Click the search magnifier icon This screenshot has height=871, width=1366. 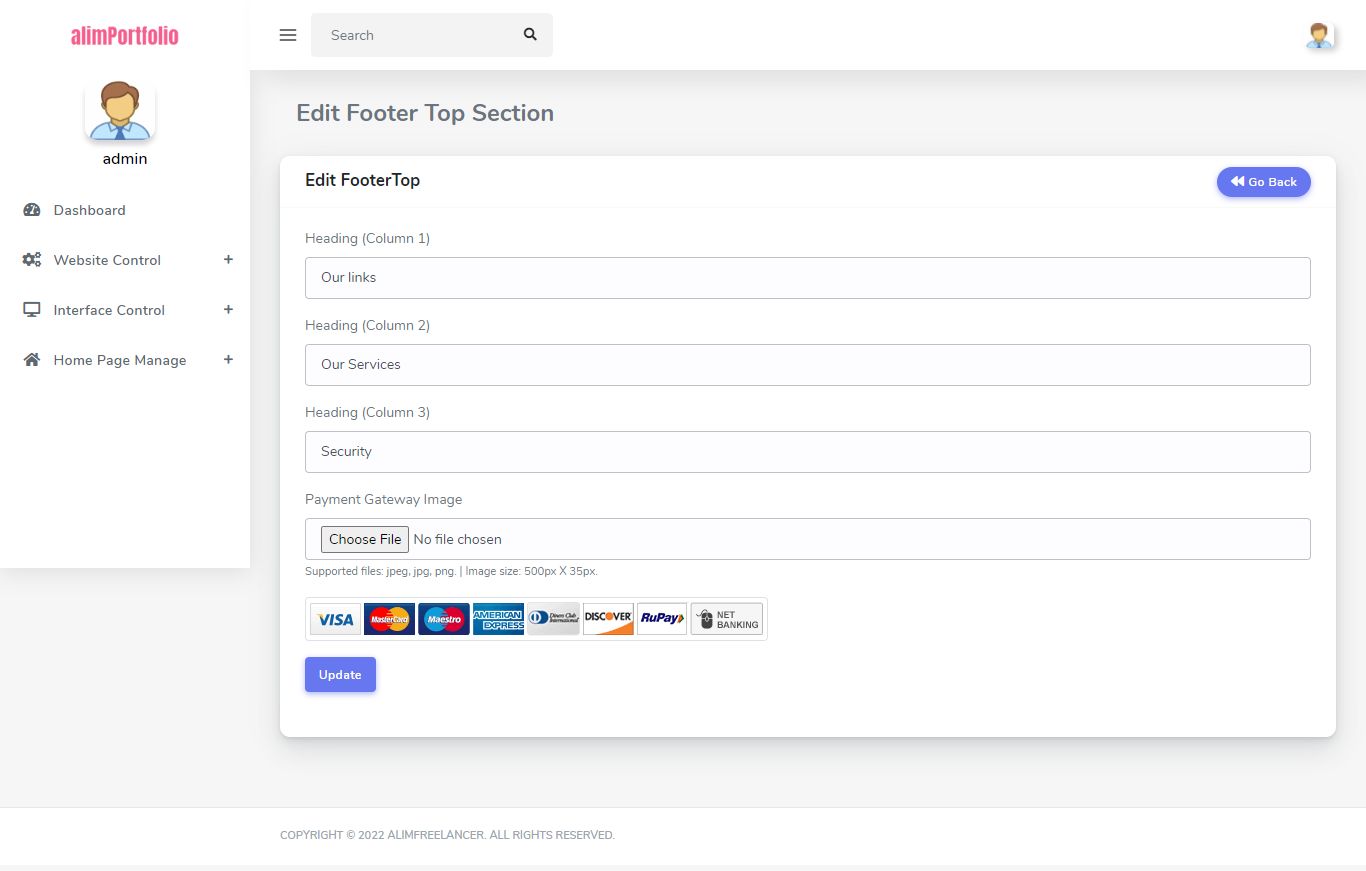(x=530, y=35)
